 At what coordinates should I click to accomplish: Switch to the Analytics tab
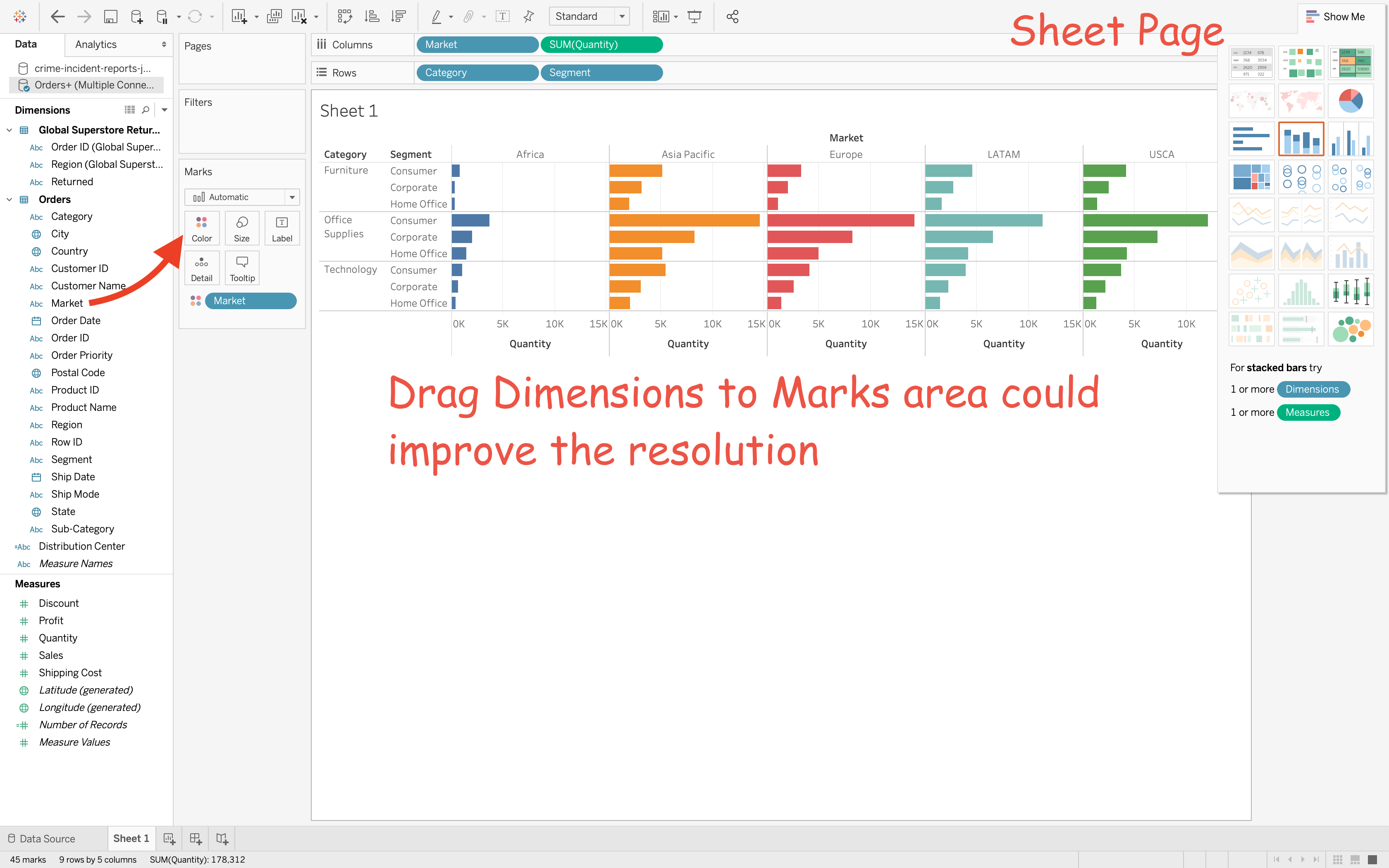pyautogui.click(x=96, y=44)
